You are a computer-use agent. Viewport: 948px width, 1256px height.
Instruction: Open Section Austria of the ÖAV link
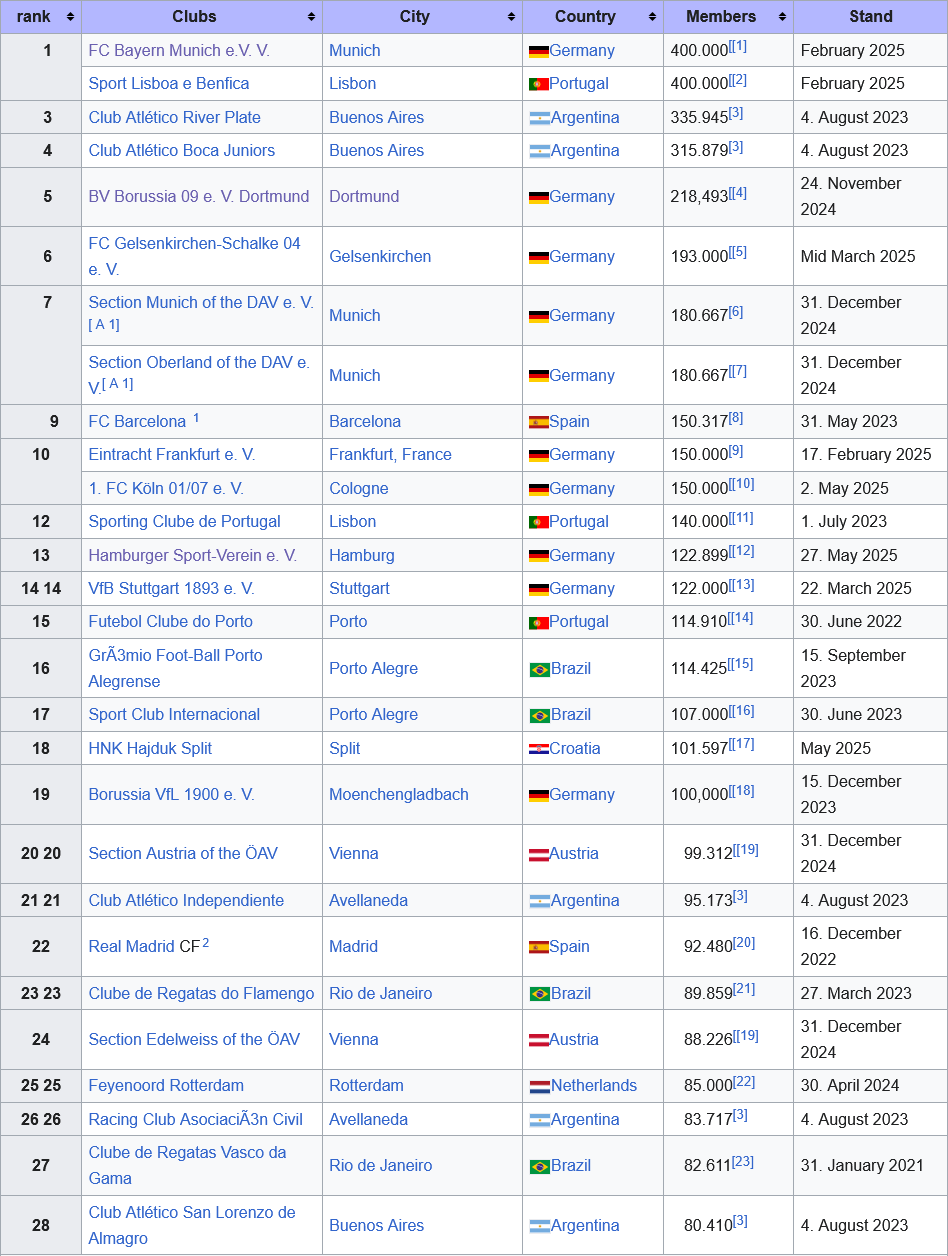click(183, 853)
